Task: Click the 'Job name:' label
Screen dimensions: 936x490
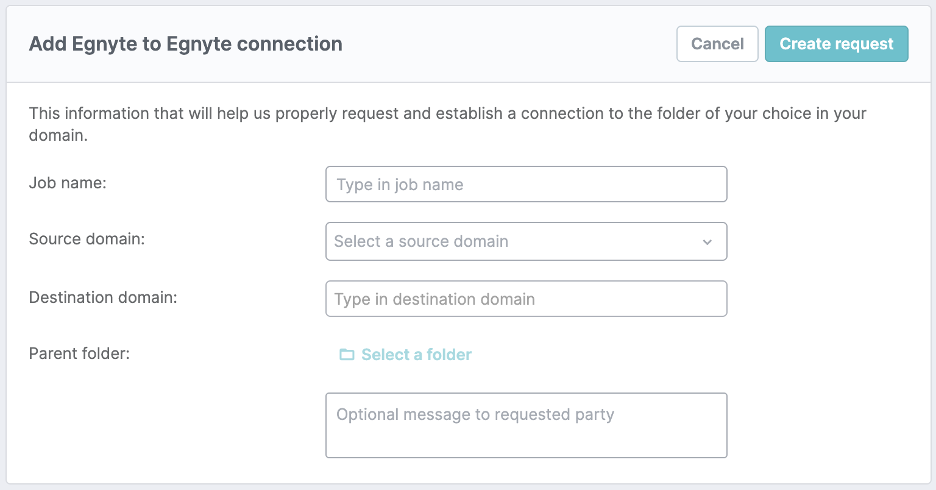Action: pyautogui.click(x=68, y=183)
